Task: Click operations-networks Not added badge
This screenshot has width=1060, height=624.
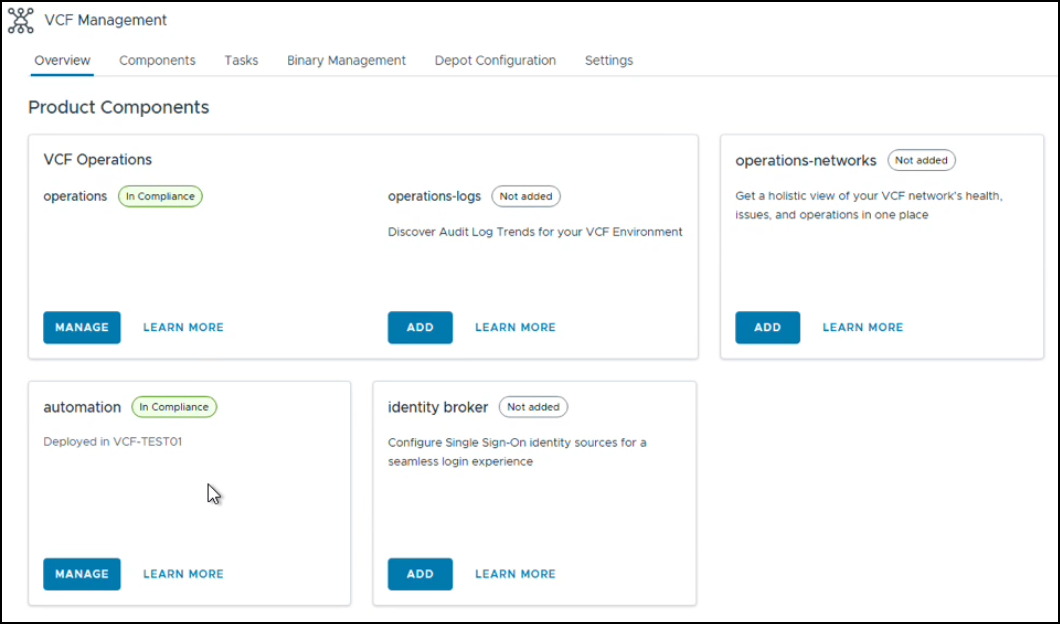Action: pyautogui.click(x=921, y=160)
